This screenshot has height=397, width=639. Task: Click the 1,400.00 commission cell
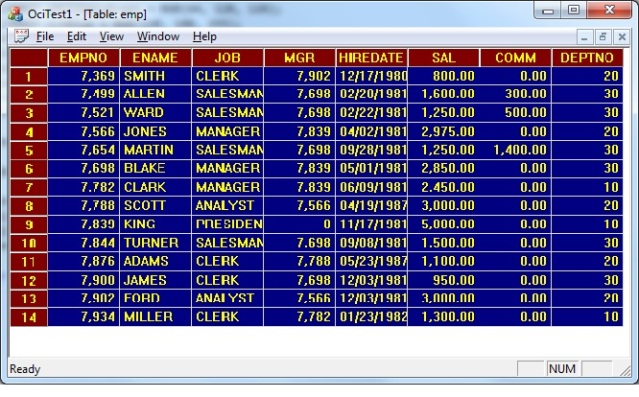click(x=516, y=150)
